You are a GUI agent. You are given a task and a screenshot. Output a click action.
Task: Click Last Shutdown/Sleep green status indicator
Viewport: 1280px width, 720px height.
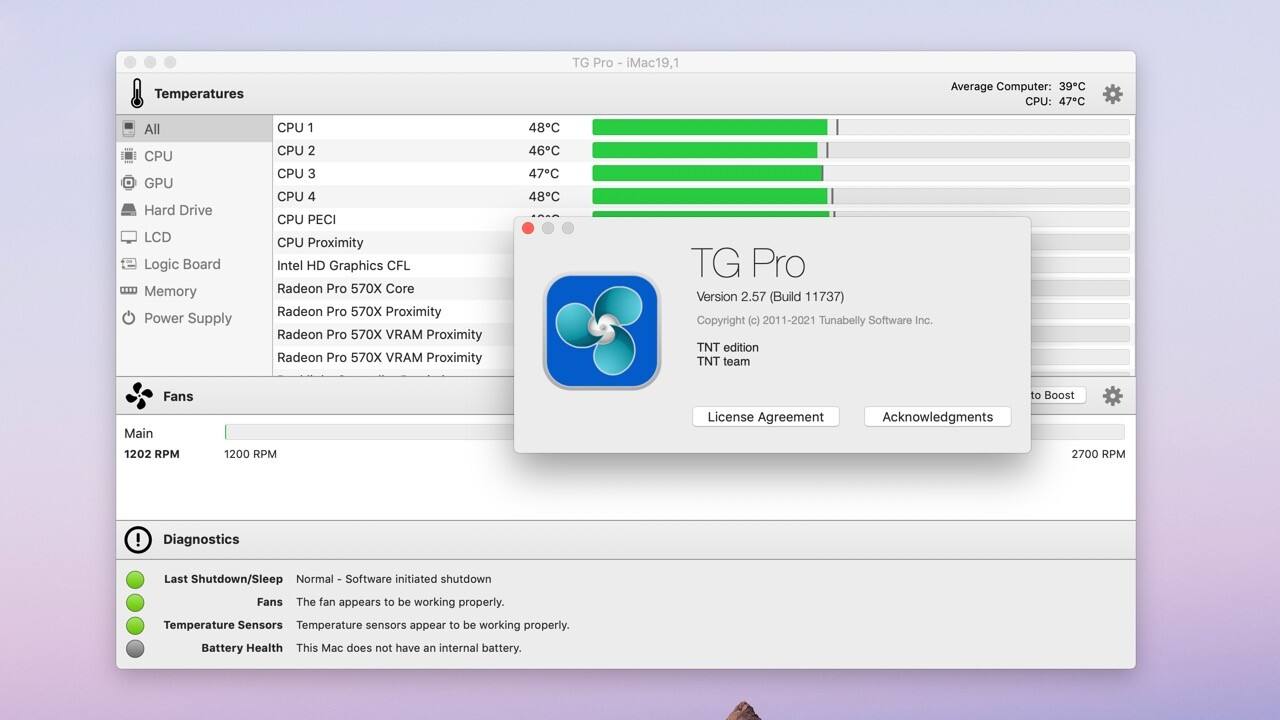pos(135,579)
